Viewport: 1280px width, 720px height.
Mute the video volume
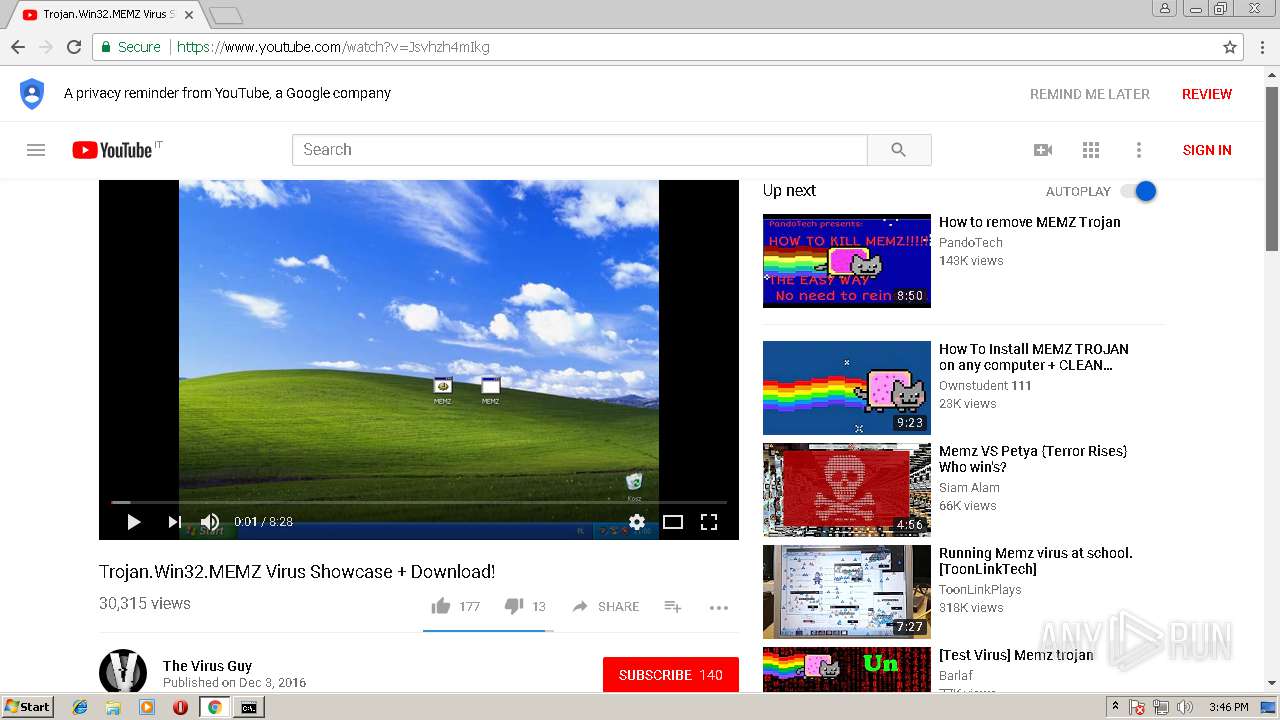click(210, 522)
